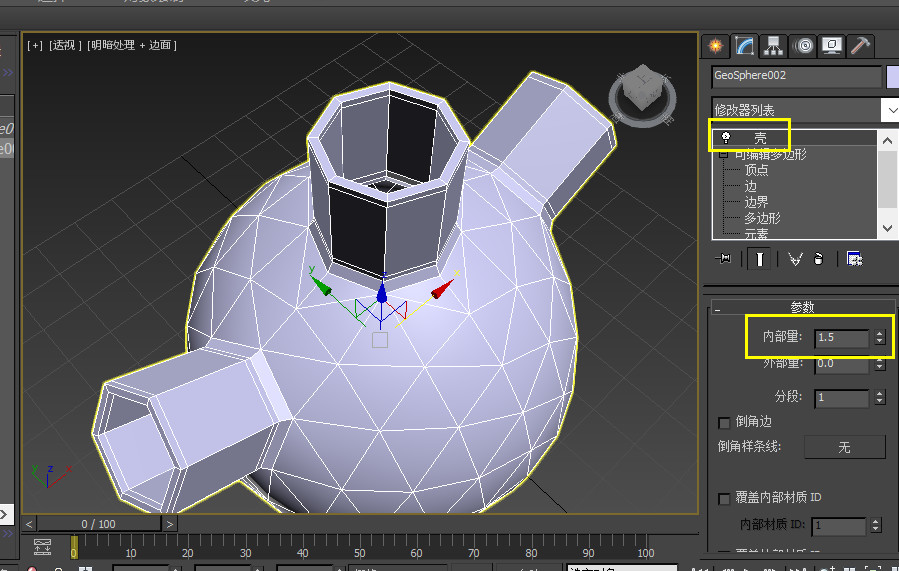Image resolution: width=899 pixels, height=571 pixels.
Task: Enable the 倒角边 checkbox
Action: pyautogui.click(x=725, y=422)
